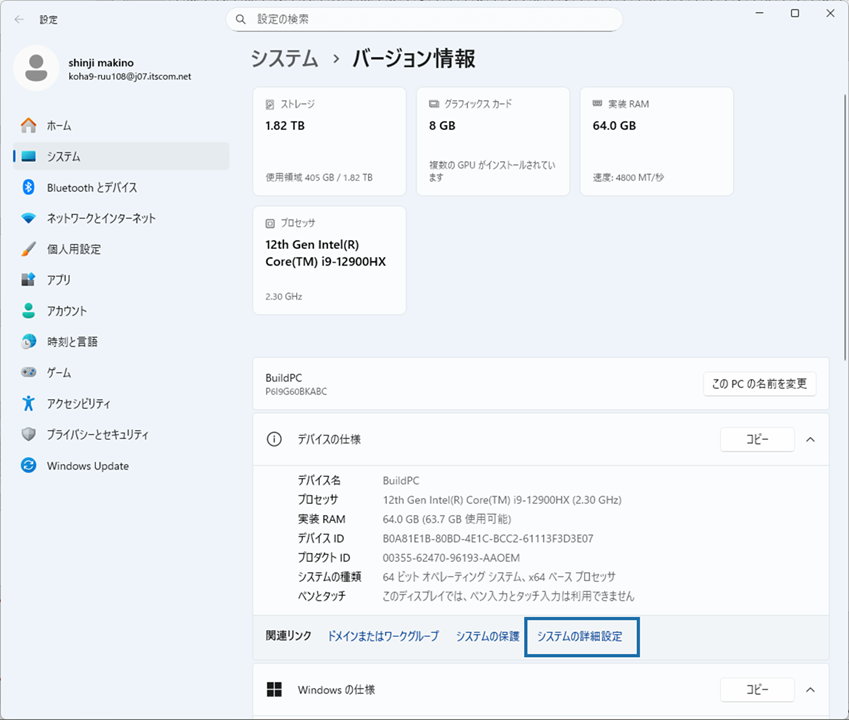Open the ストレージ 1.82 TB card
The height and width of the screenshot is (720, 849).
point(329,141)
